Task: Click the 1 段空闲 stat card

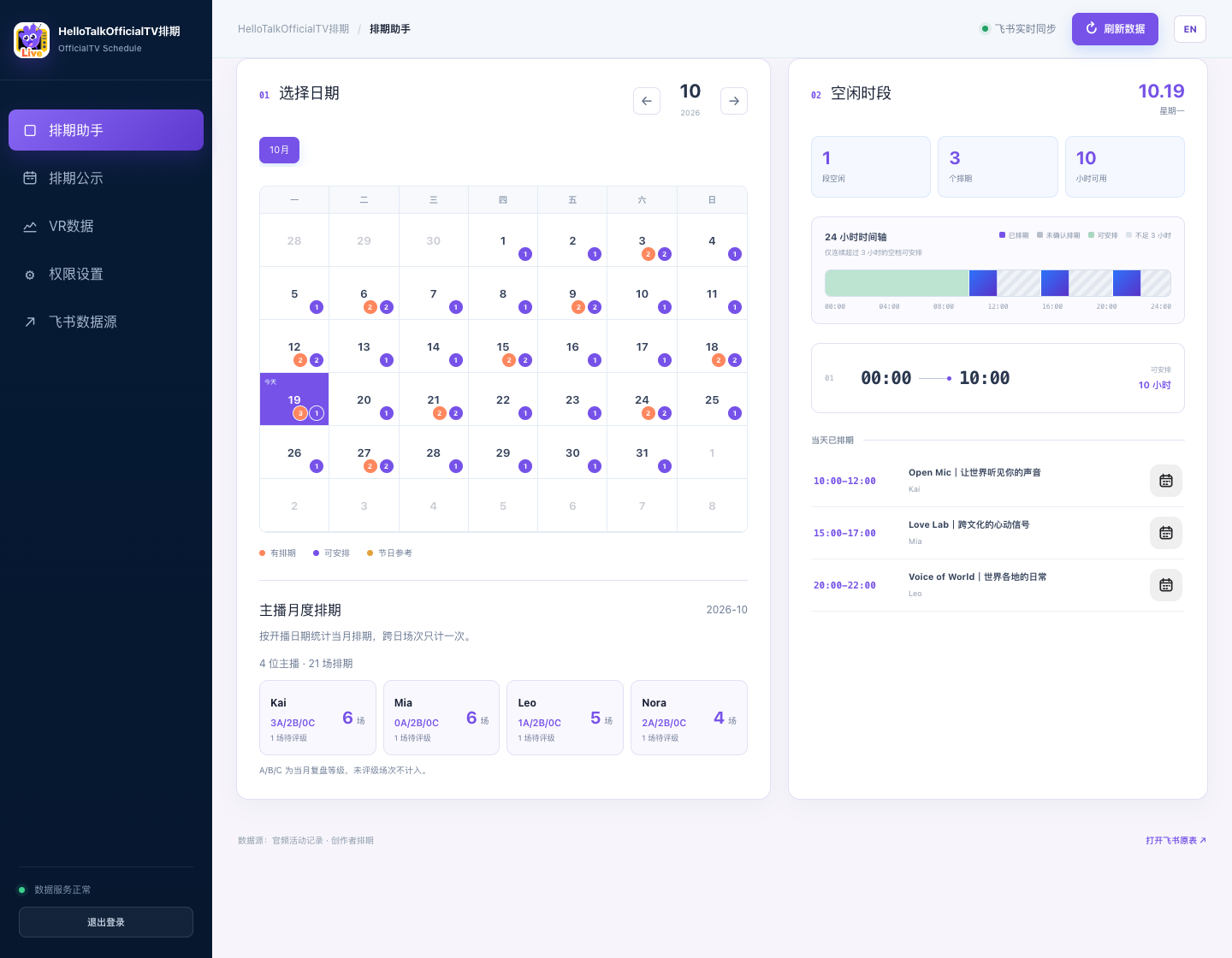Action: [871, 167]
